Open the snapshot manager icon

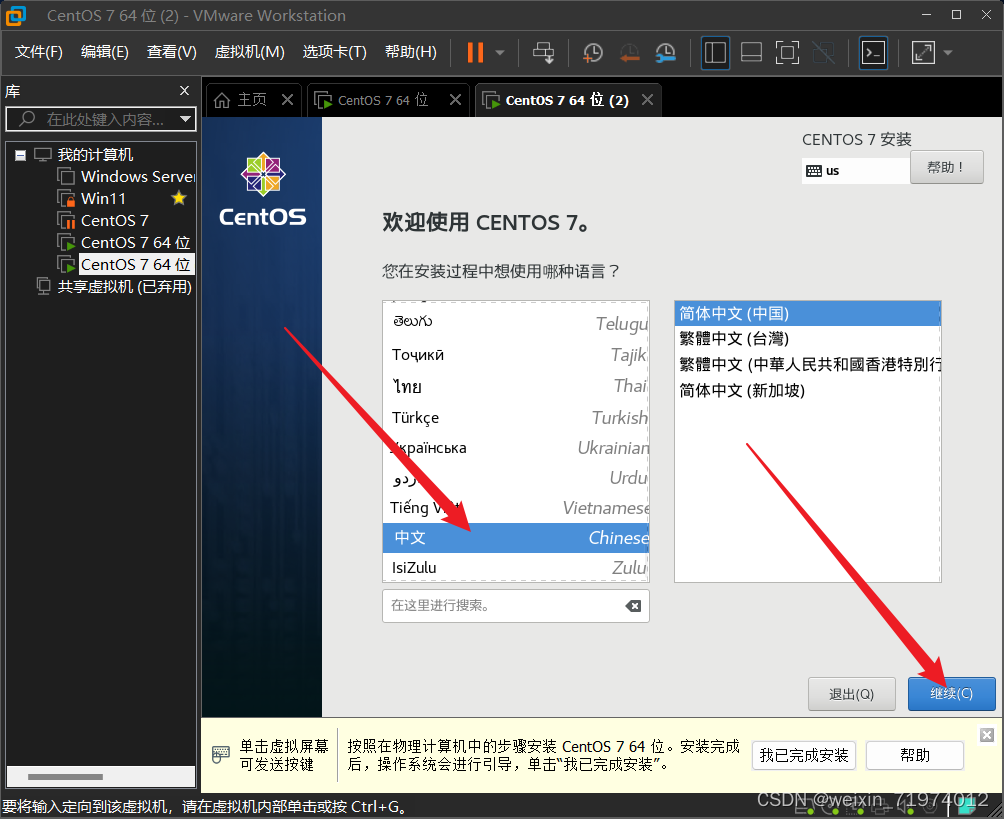(666, 53)
